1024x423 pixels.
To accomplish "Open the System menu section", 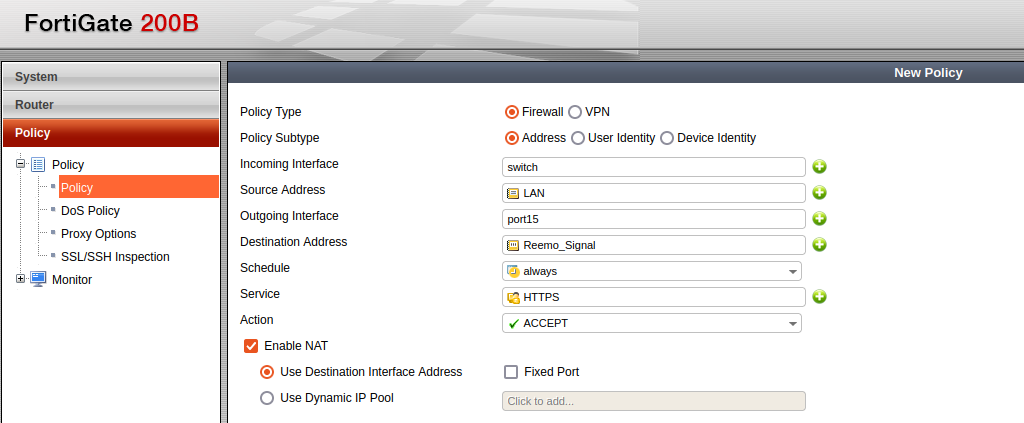I will (110, 77).
